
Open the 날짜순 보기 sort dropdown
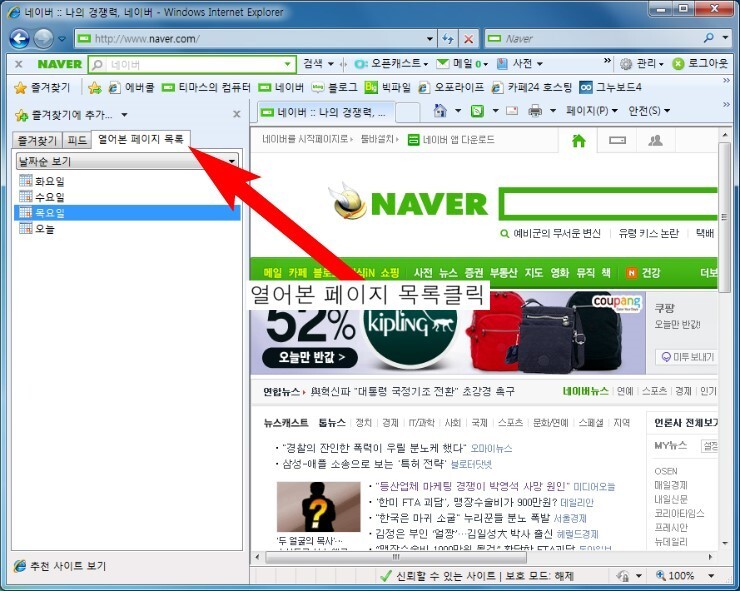[x=127, y=161]
